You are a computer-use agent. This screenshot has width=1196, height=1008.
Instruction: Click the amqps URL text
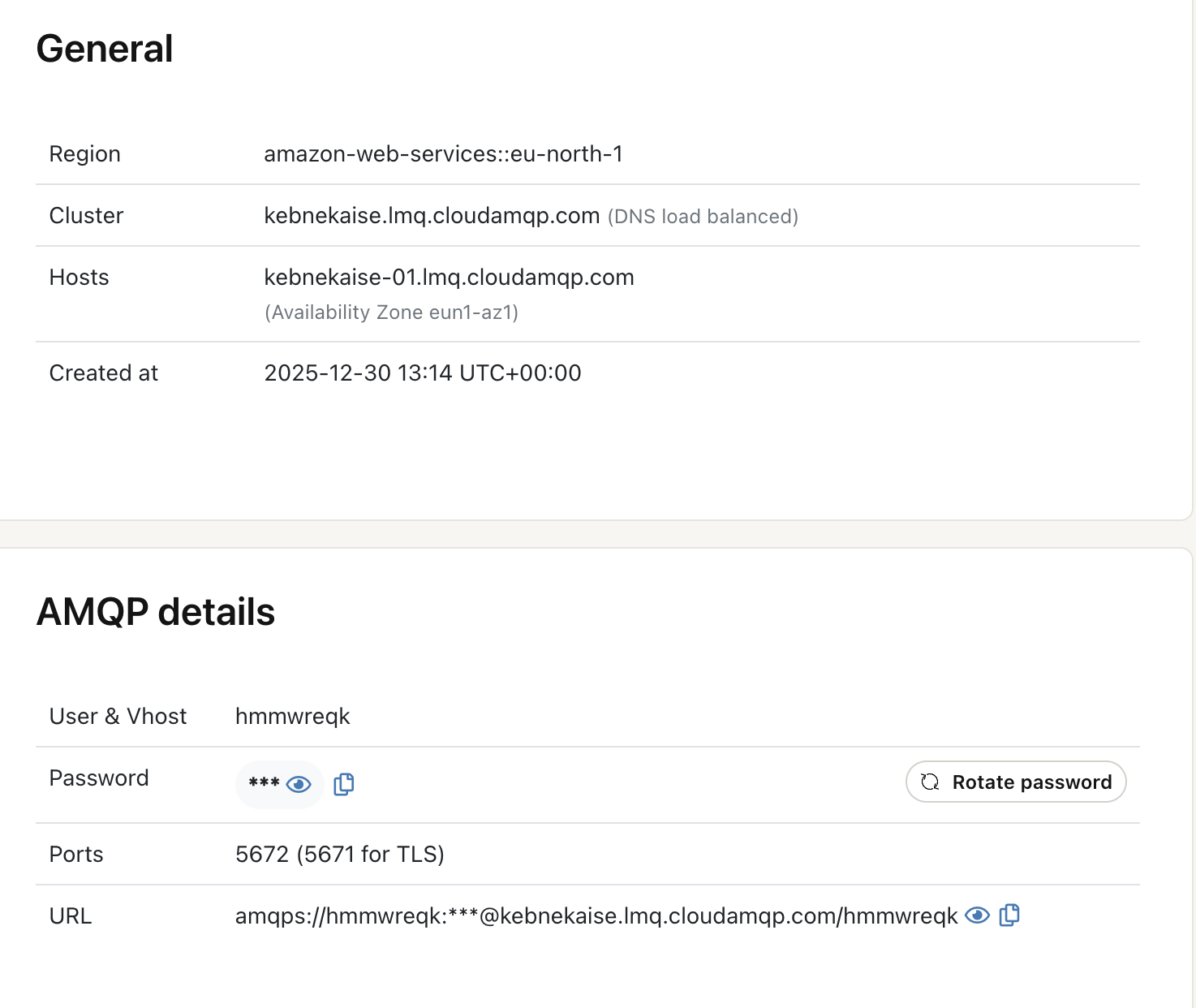(596, 915)
